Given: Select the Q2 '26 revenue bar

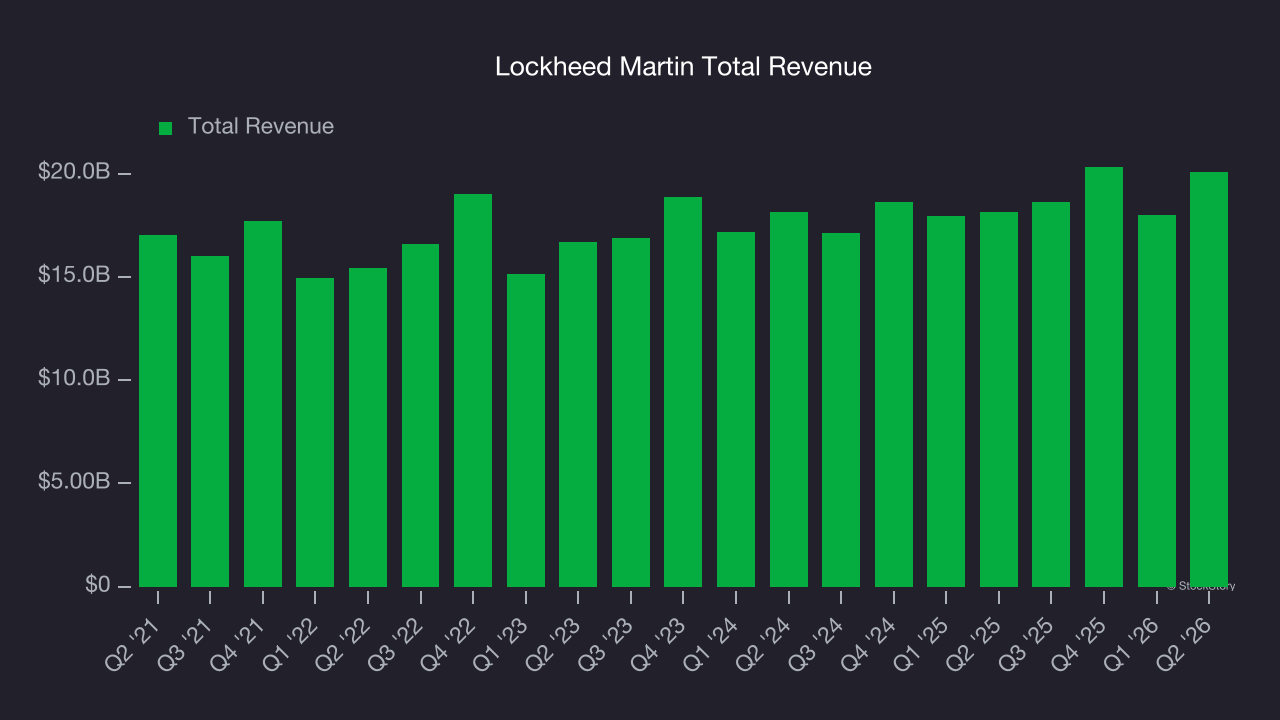Looking at the screenshot, I should pos(1209,379).
